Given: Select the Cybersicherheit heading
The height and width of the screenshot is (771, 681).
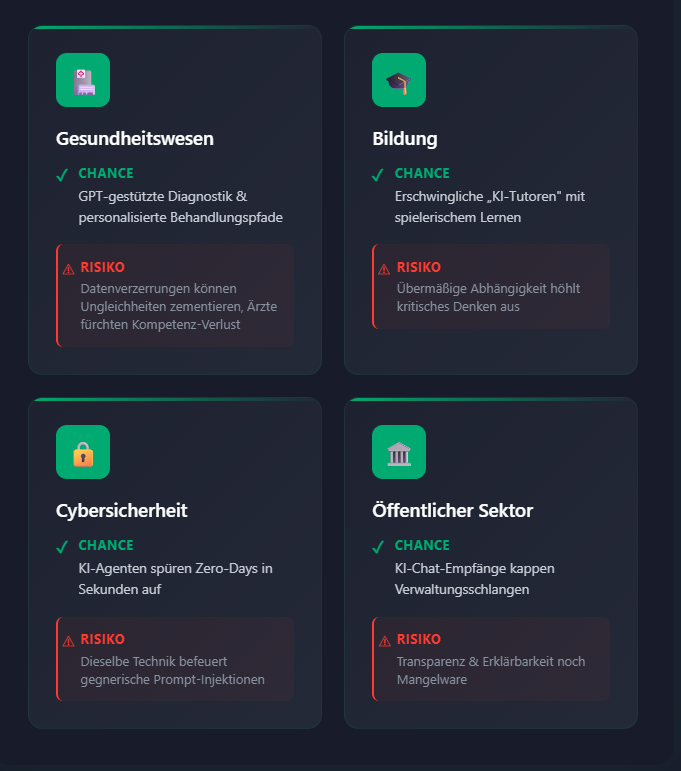Looking at the screenshot, I should [x=121, y=511].
